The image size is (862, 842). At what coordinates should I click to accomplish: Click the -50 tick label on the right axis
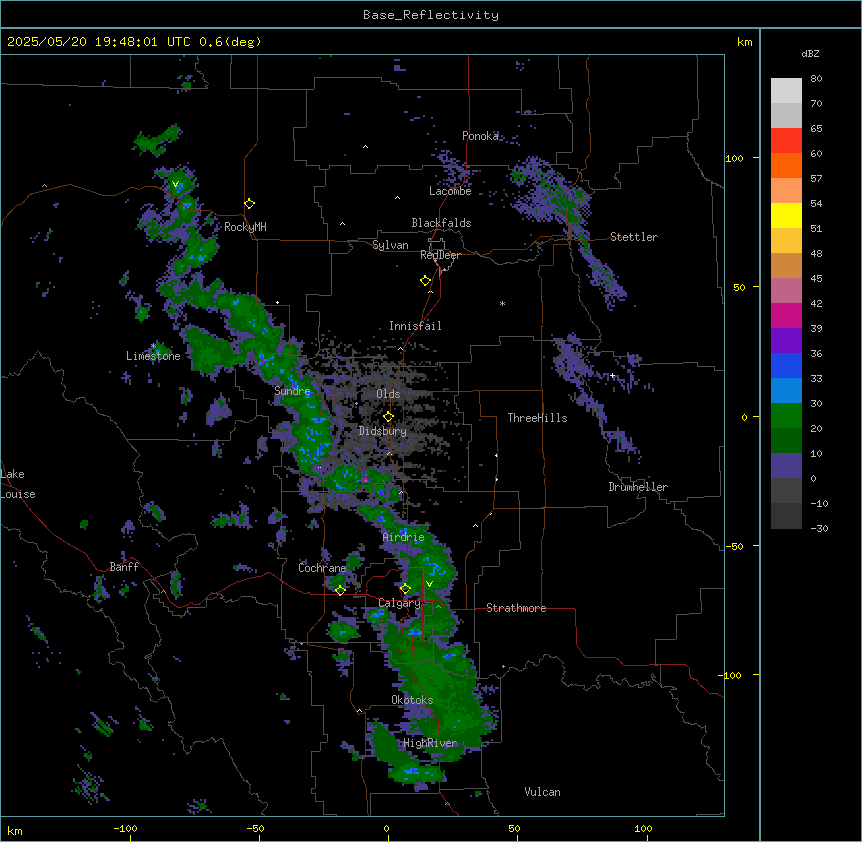pyautogui.click(x=734, y=546)
